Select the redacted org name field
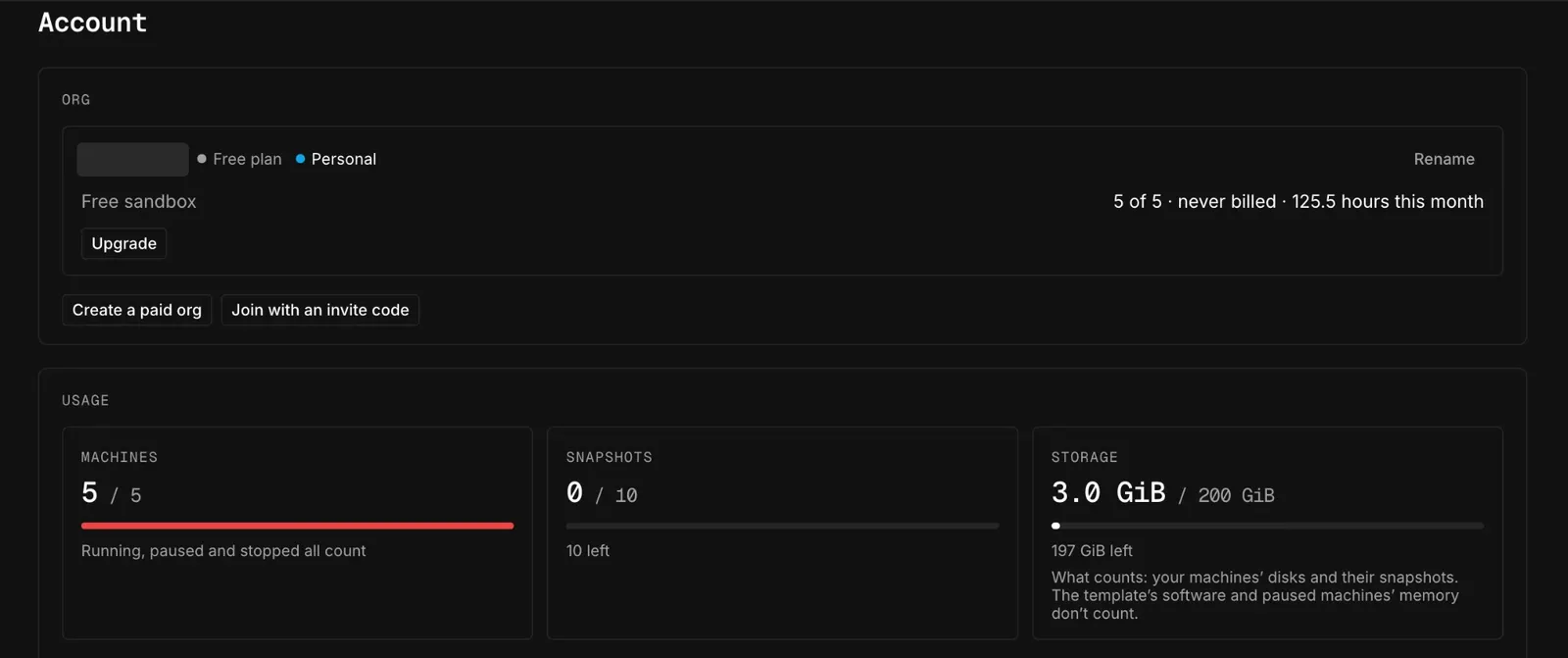Screen dimensions: 1568x658 133,159
